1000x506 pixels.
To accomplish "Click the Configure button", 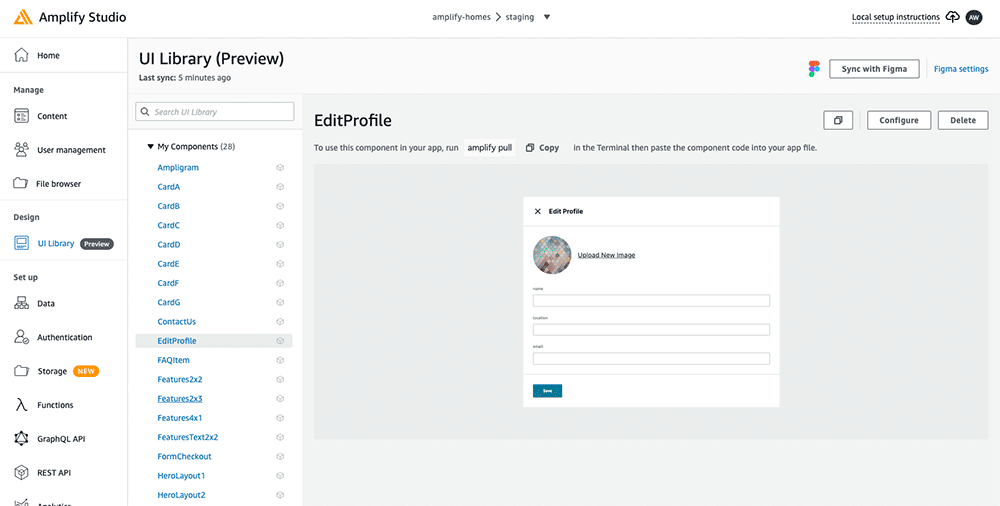I will 899,120.
